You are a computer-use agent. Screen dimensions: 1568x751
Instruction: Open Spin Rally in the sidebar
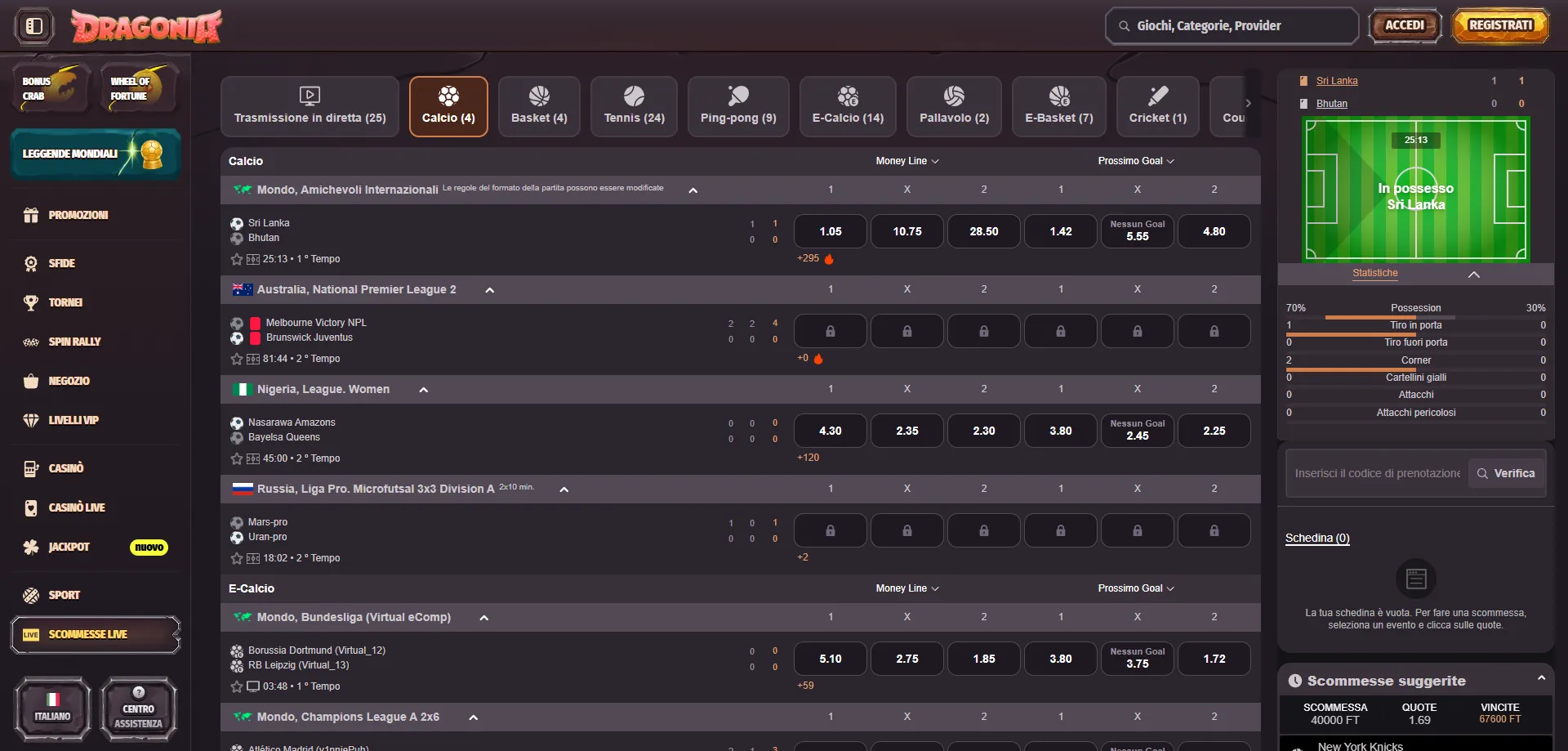click(74, 342)
